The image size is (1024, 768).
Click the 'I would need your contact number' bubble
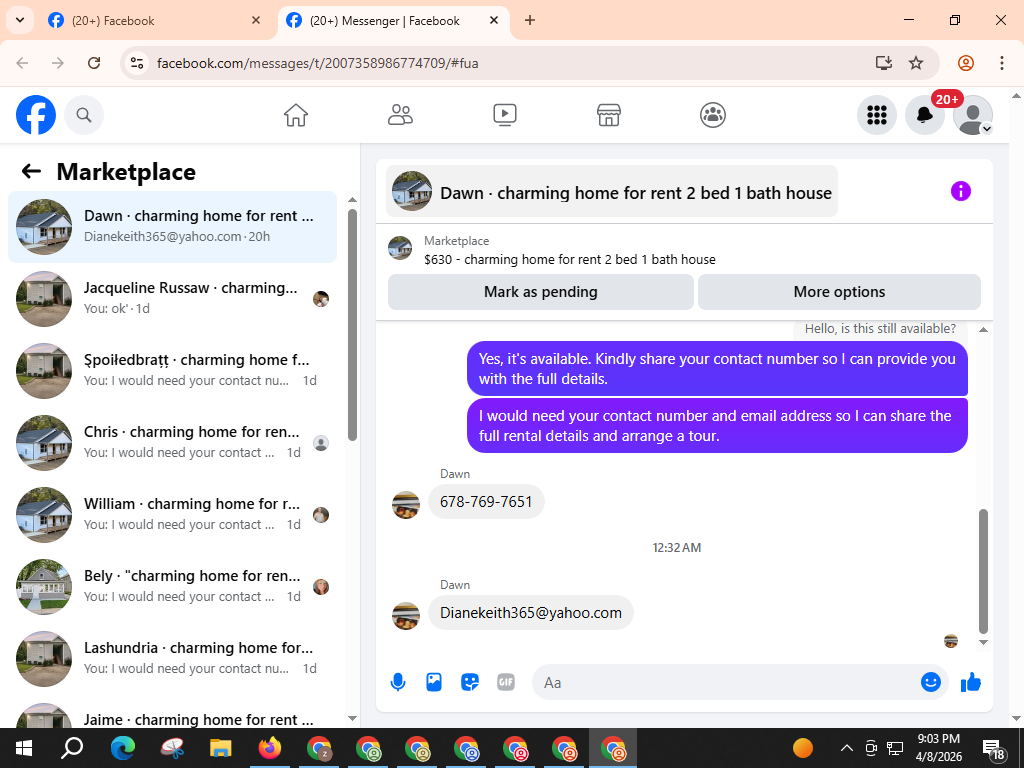(717, 425)
